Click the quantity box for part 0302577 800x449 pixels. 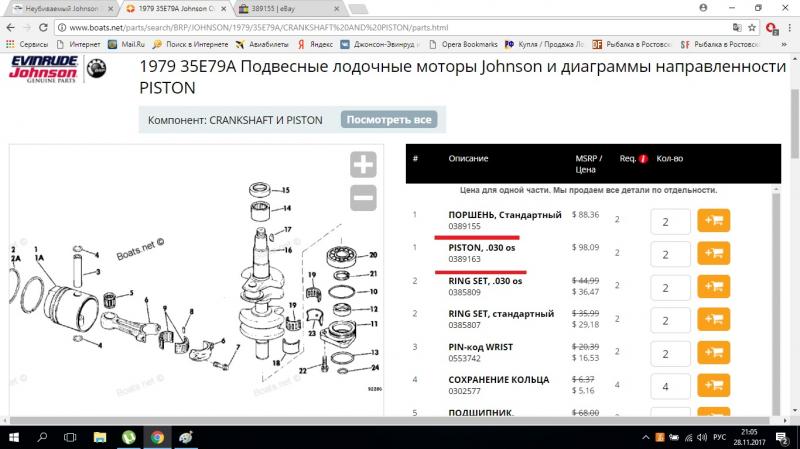pyautogui.click(x=669, y=386)
